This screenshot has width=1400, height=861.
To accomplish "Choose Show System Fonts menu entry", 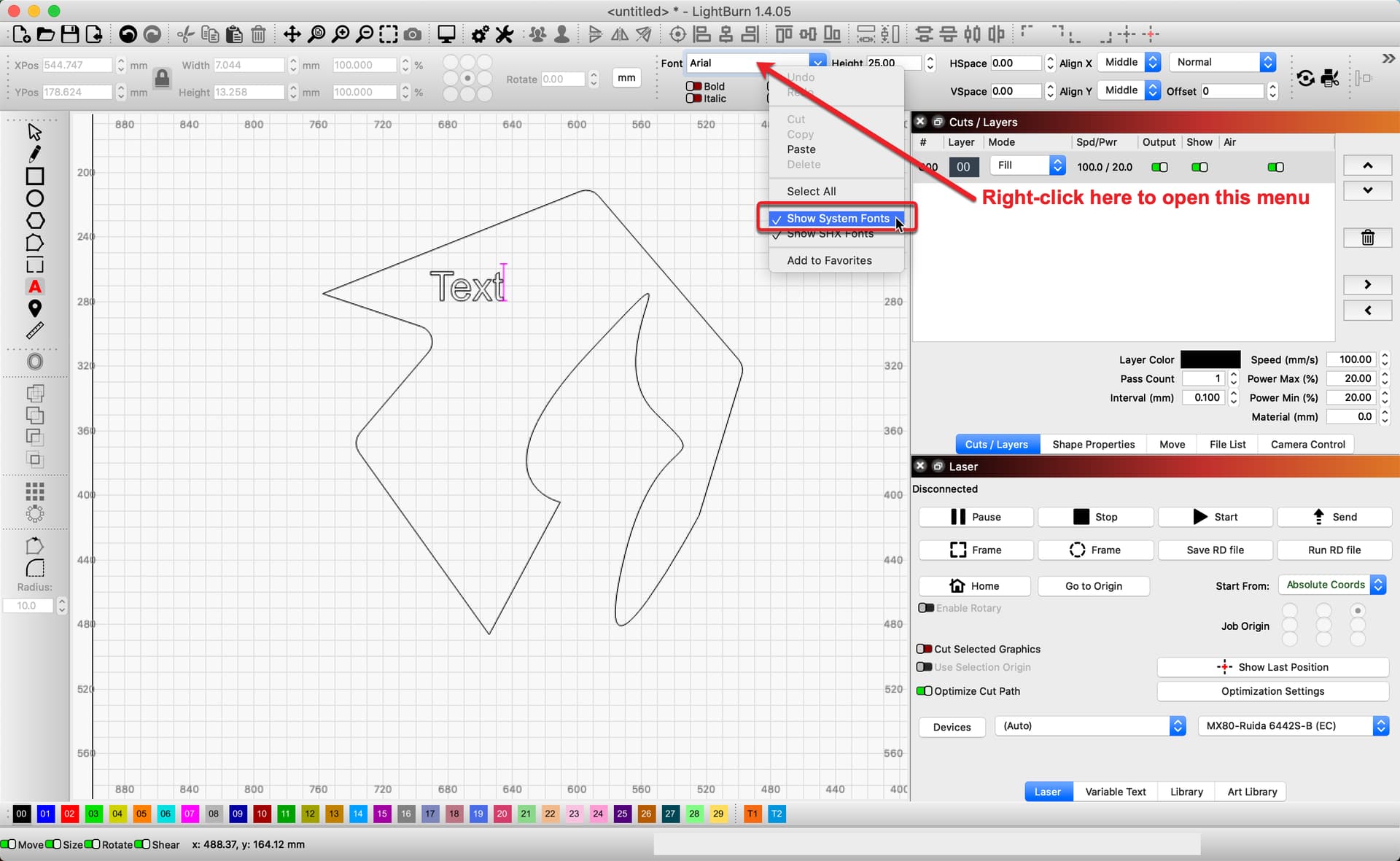I will click(837, 218).
